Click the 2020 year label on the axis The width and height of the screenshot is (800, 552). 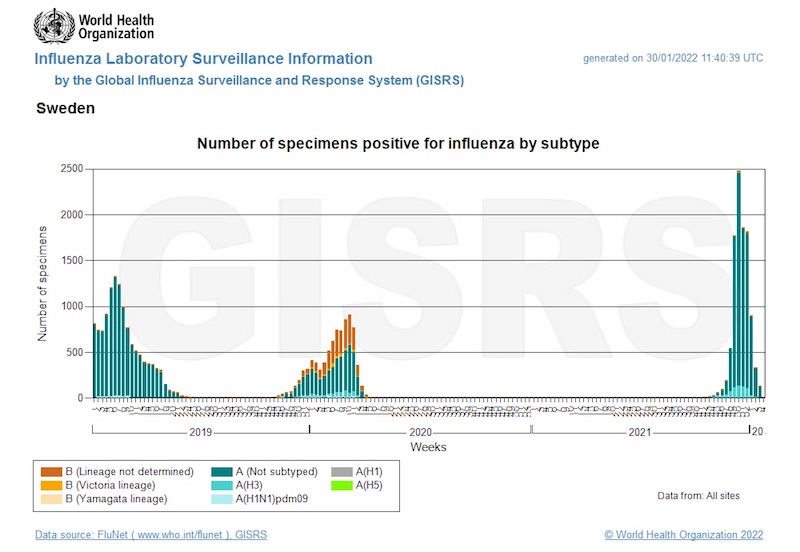(x=420, y=433)
